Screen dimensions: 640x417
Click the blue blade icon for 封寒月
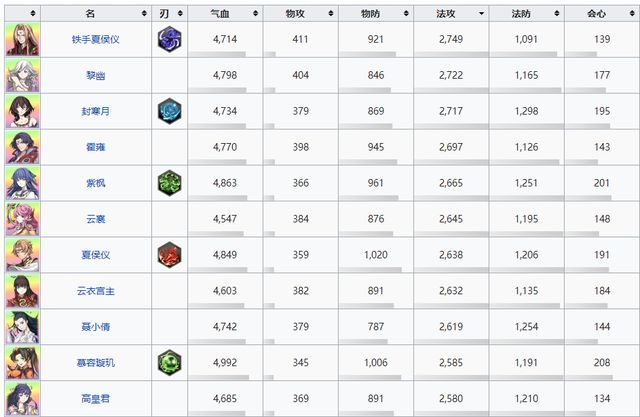coord(170,111)
